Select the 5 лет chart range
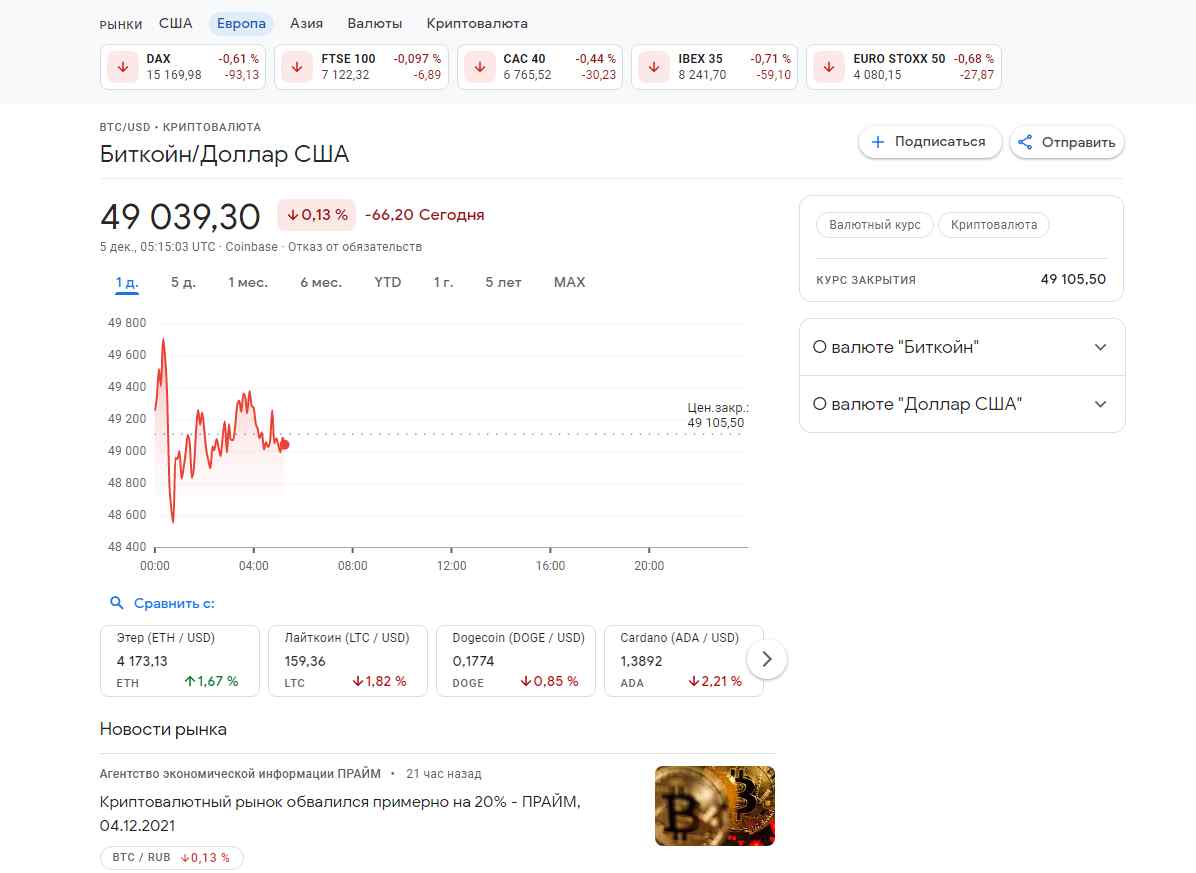Viewport: 1196px width, 873px height. click(x=503, y=282)
